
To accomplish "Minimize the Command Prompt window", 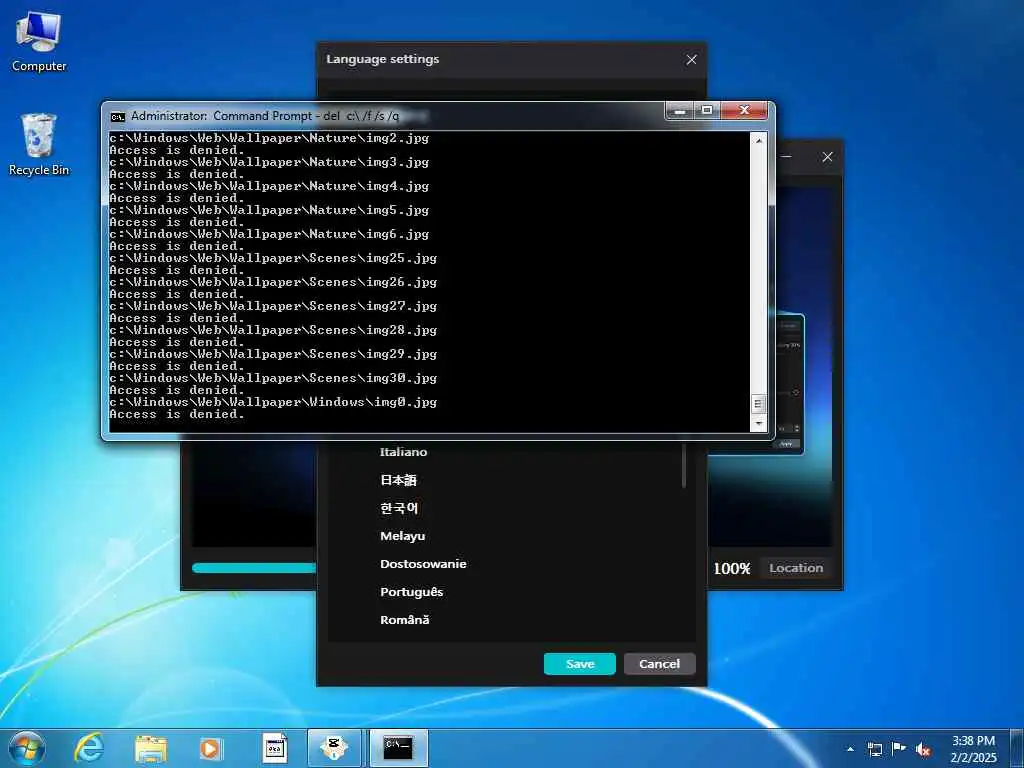I will click(x=680, y=110).
